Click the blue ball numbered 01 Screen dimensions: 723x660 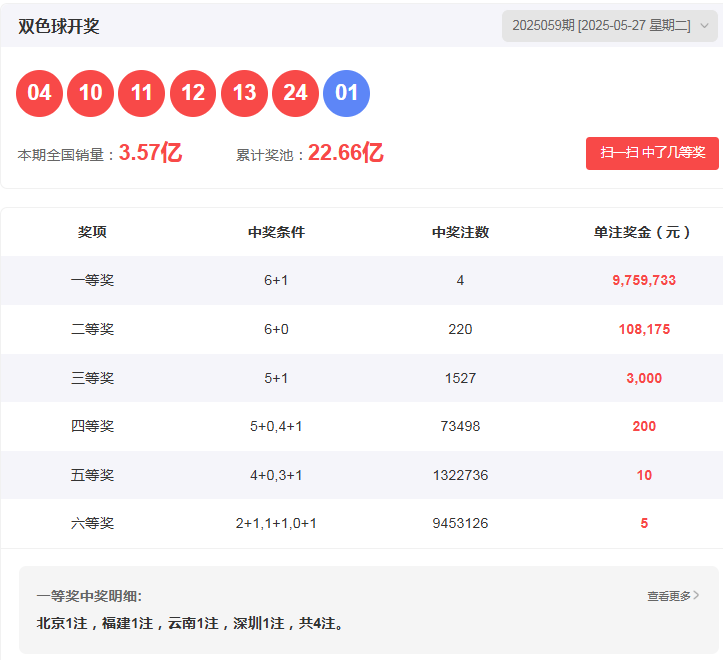click(347, 93)
